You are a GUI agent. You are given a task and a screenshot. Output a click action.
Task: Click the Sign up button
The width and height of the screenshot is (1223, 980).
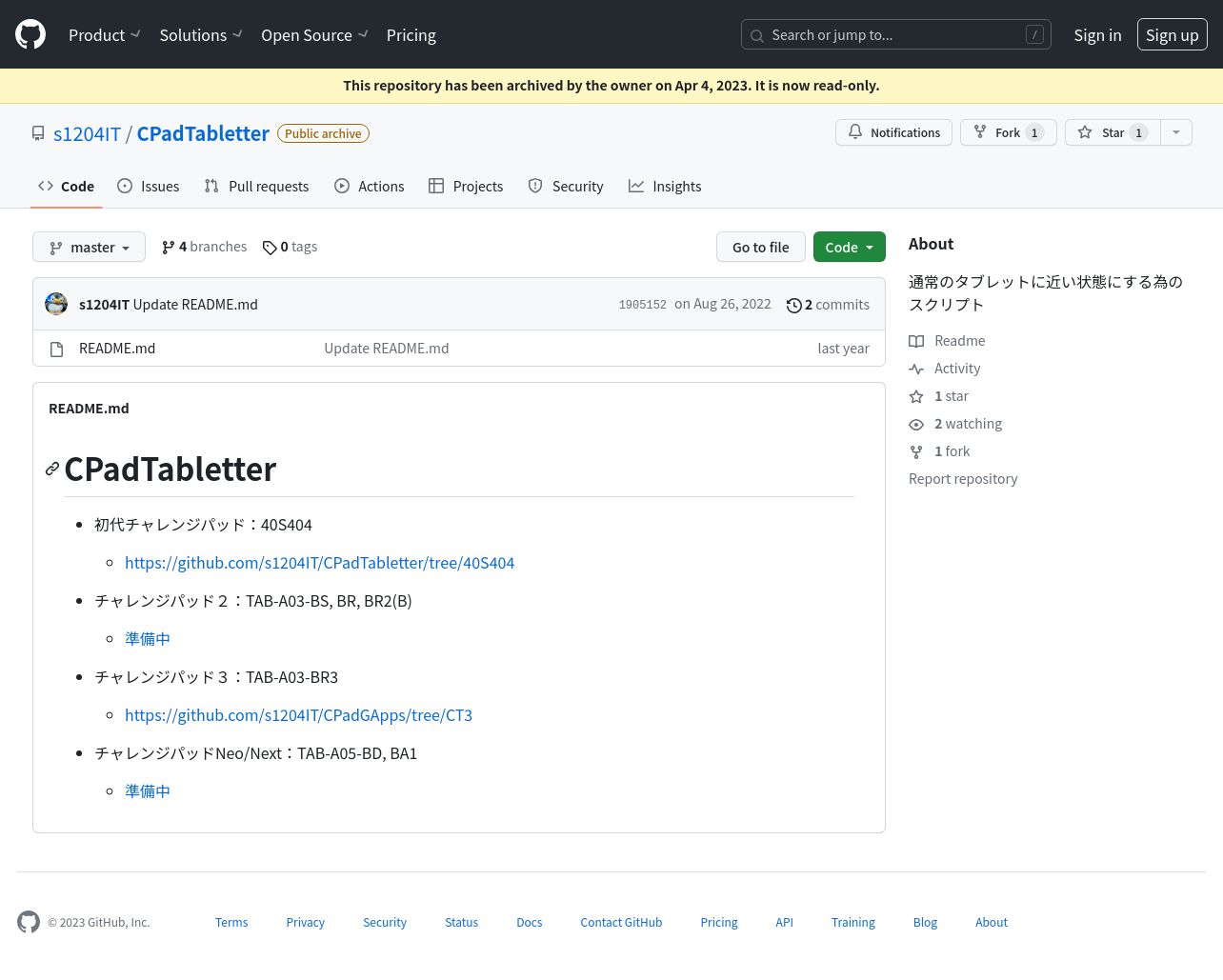coord(1172,35)
